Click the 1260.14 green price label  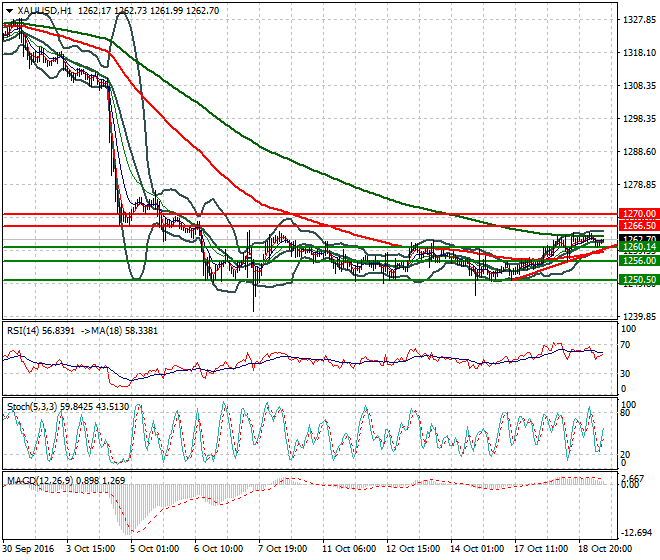point(639,247)
